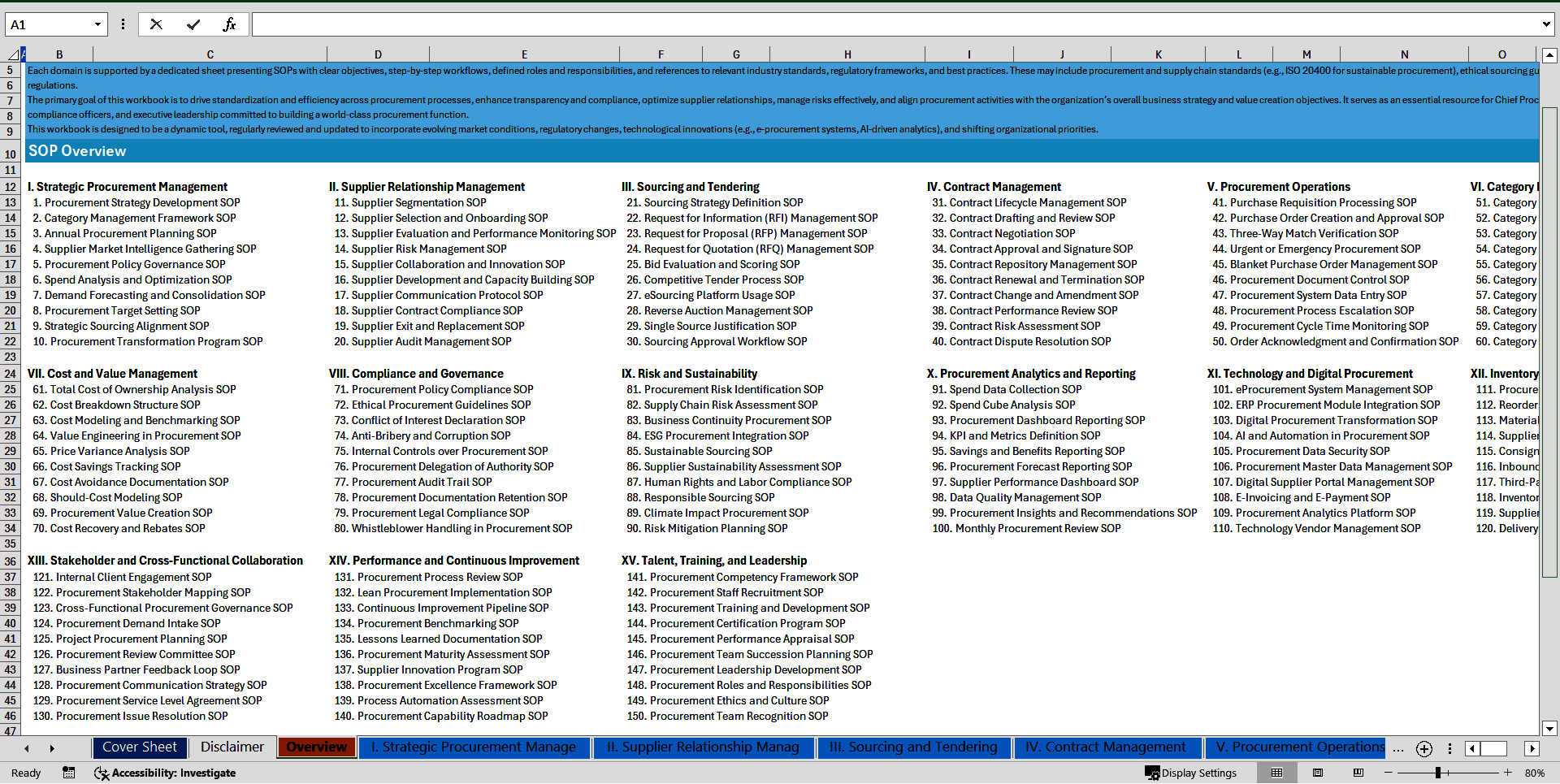Viewport: 1560px width, 784px height.
Task: Click Accessibility: Investigate in status bar
Action: tap(165, 773)
